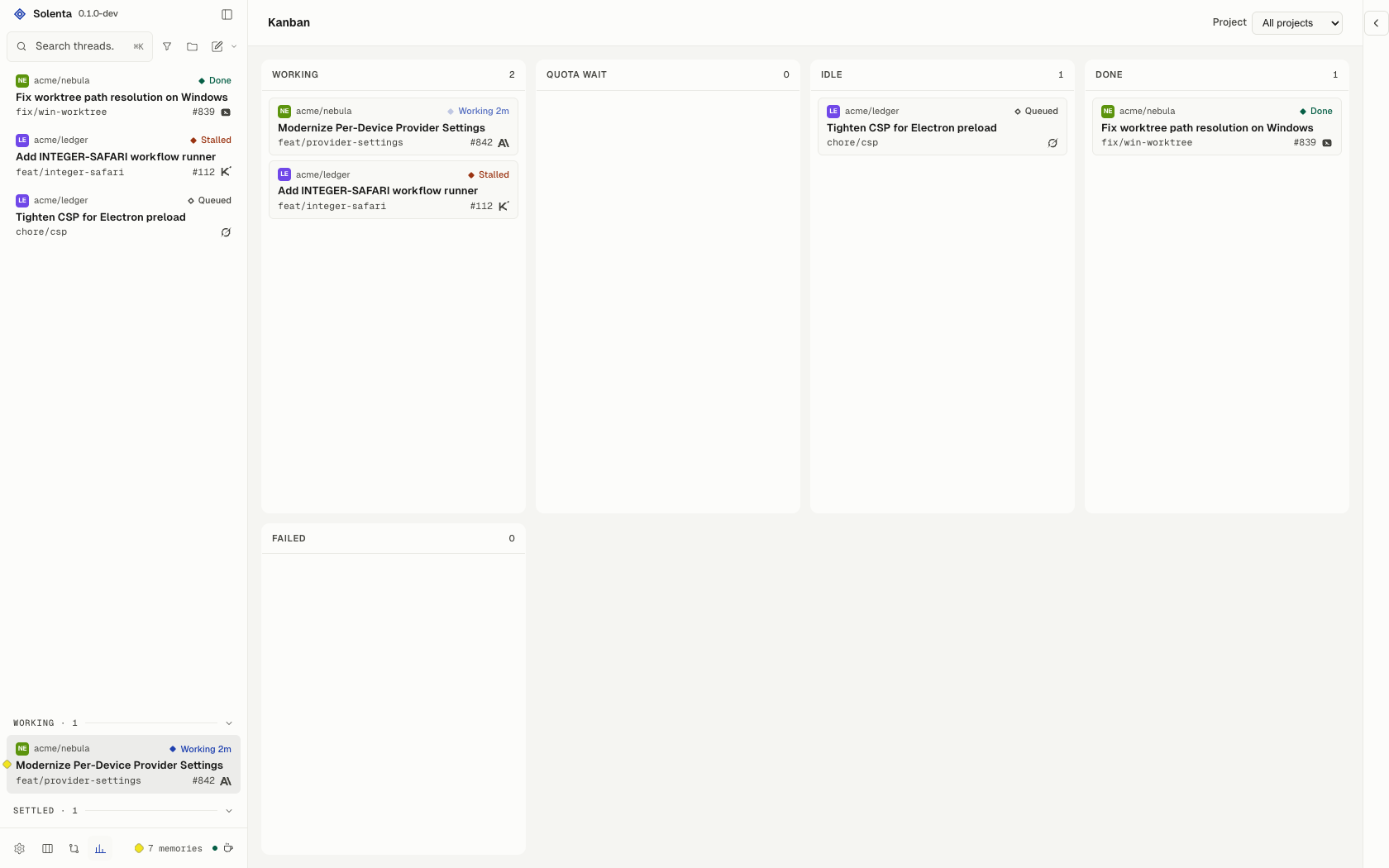Click the coffee cup icon in footer
The height and width of the screenshot is (868, 1389).
click(x=229, y=848)
